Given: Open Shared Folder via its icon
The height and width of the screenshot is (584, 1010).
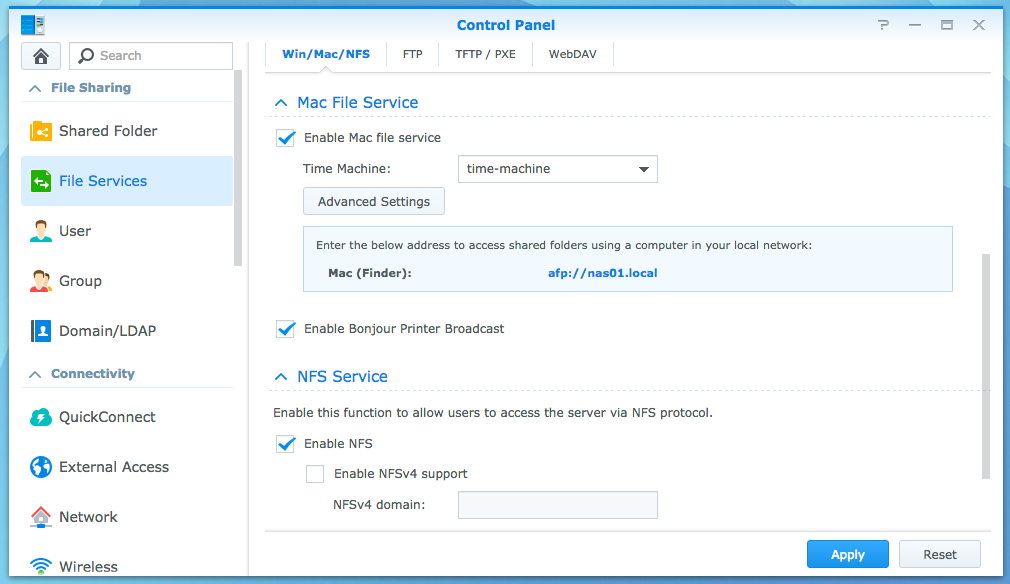Looking at the screenshot, I should 41,131.
